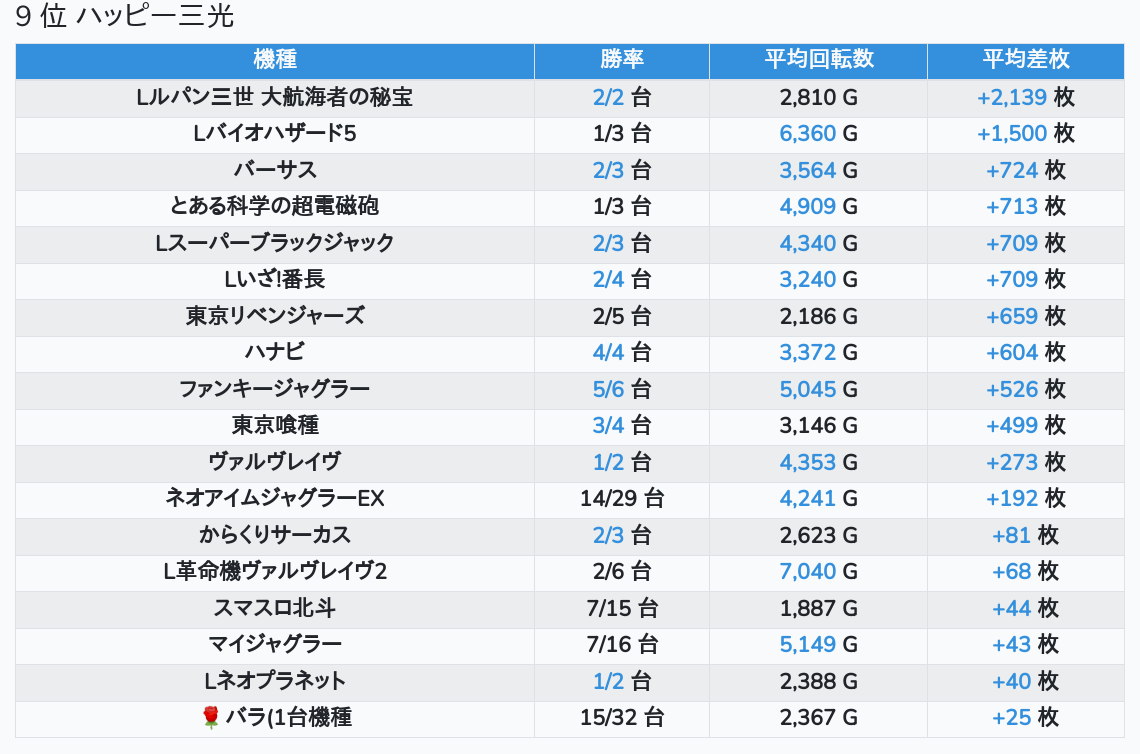Click とある科学の超電磁砲 machine name

pos(275,206)
